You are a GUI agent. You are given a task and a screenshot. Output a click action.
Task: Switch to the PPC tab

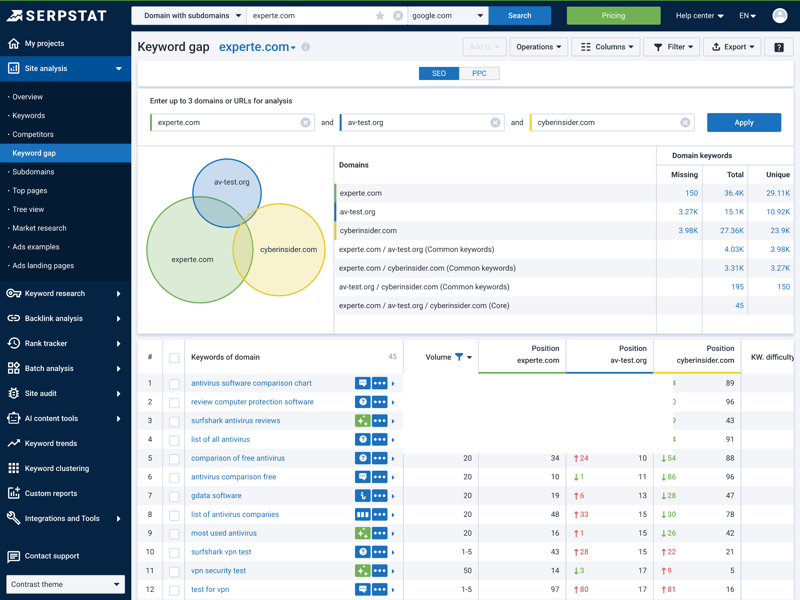point(479,74)
